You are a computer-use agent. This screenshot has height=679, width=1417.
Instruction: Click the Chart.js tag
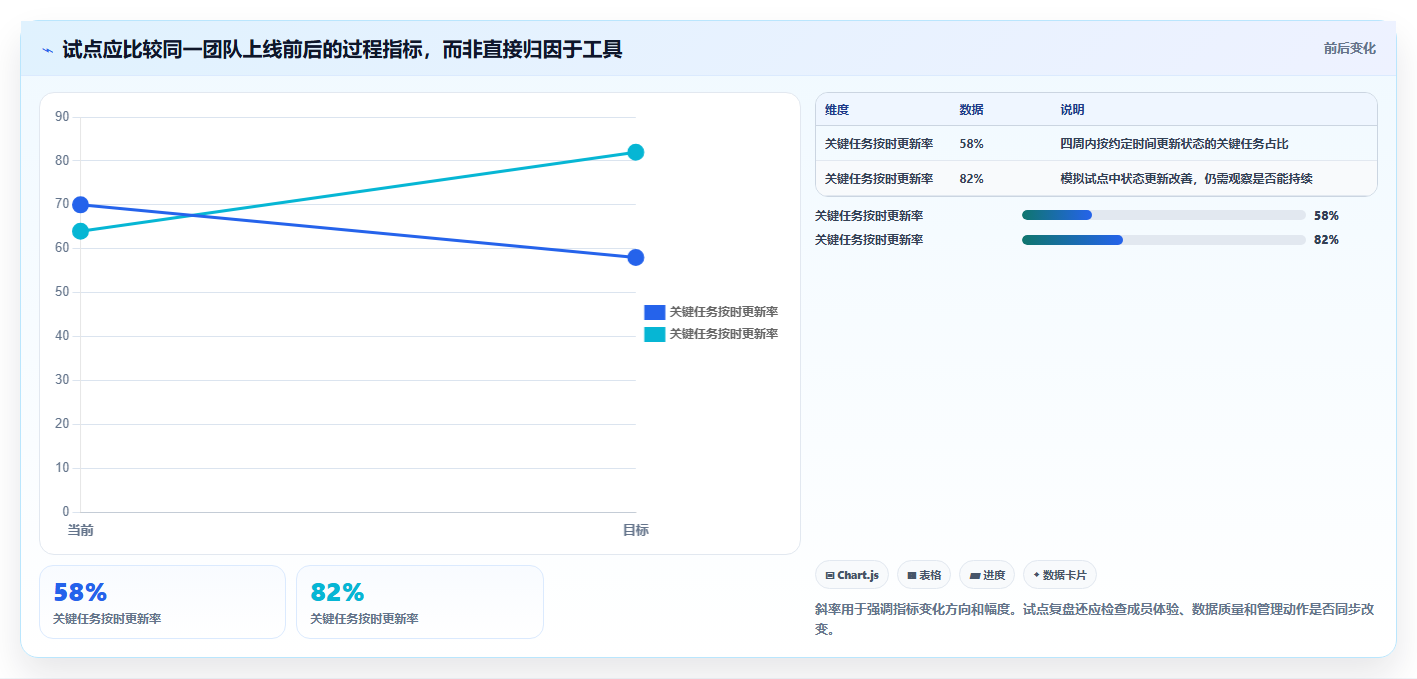click(x=852, y=575)
